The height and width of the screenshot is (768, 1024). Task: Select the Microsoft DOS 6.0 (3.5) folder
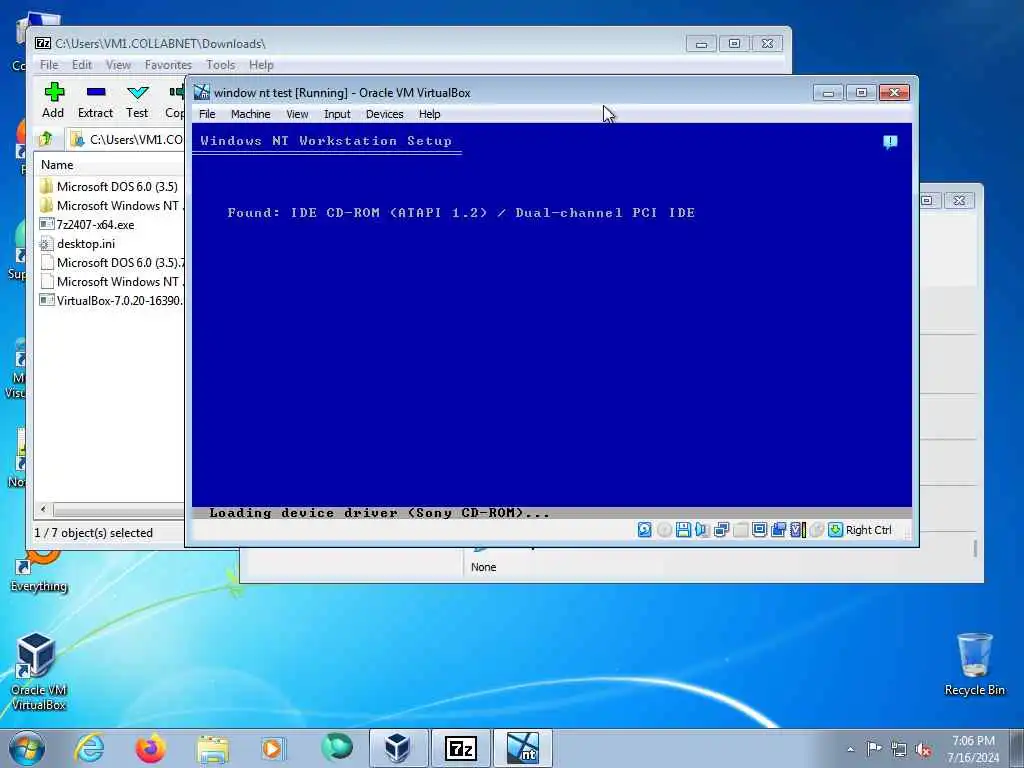coord(110,186)
